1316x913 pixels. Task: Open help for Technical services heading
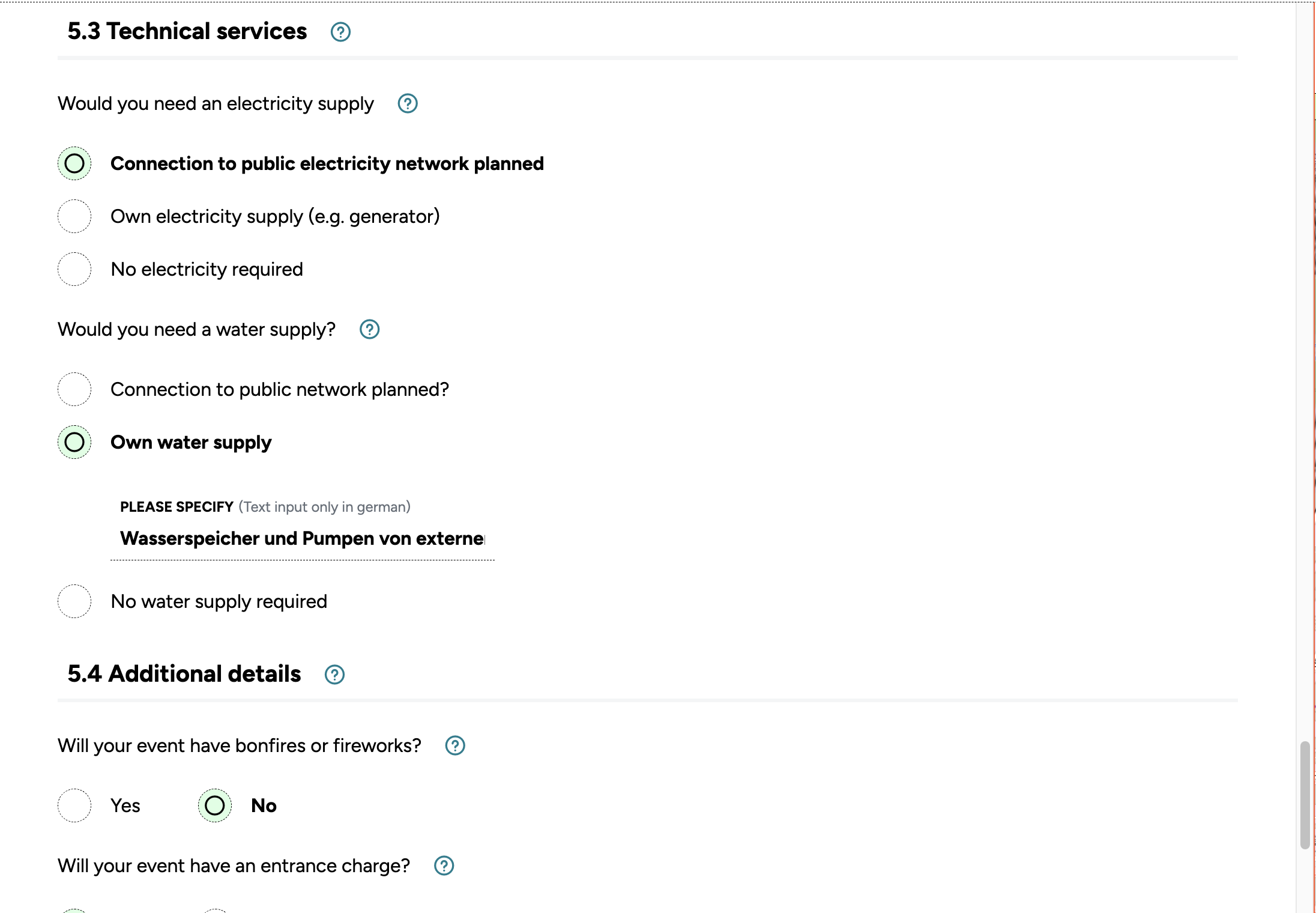[340, 32]
